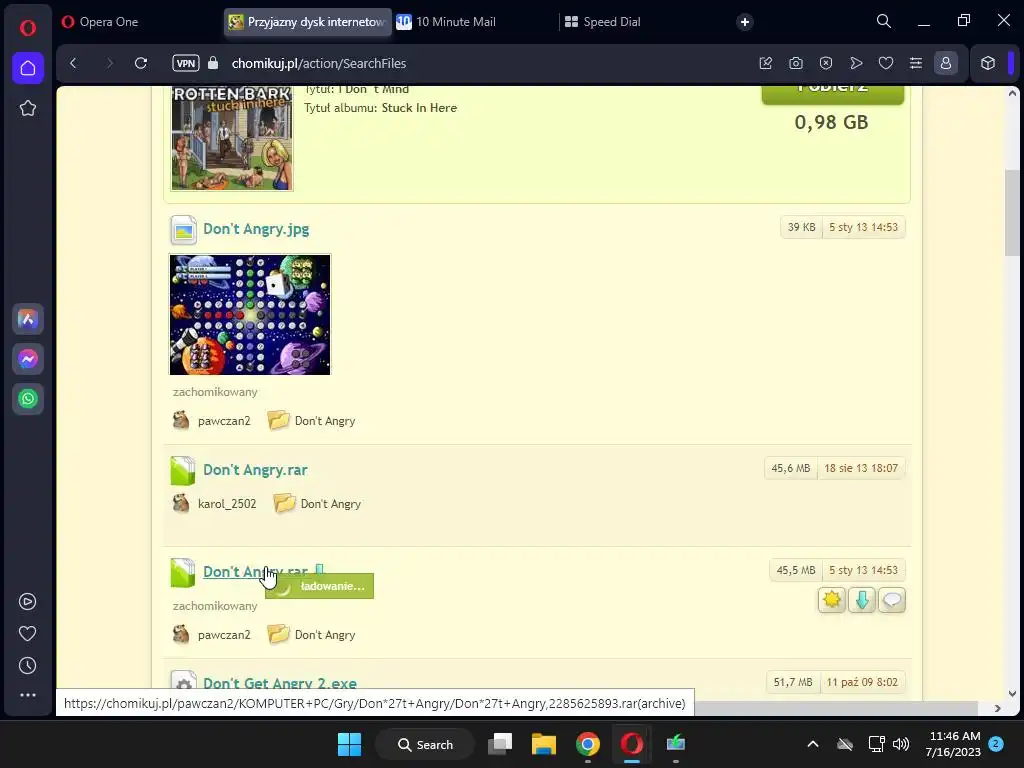Open bookmarks star in sidebar
Image resolution: width=1024 pixels, height=768 pixels.
27,108
